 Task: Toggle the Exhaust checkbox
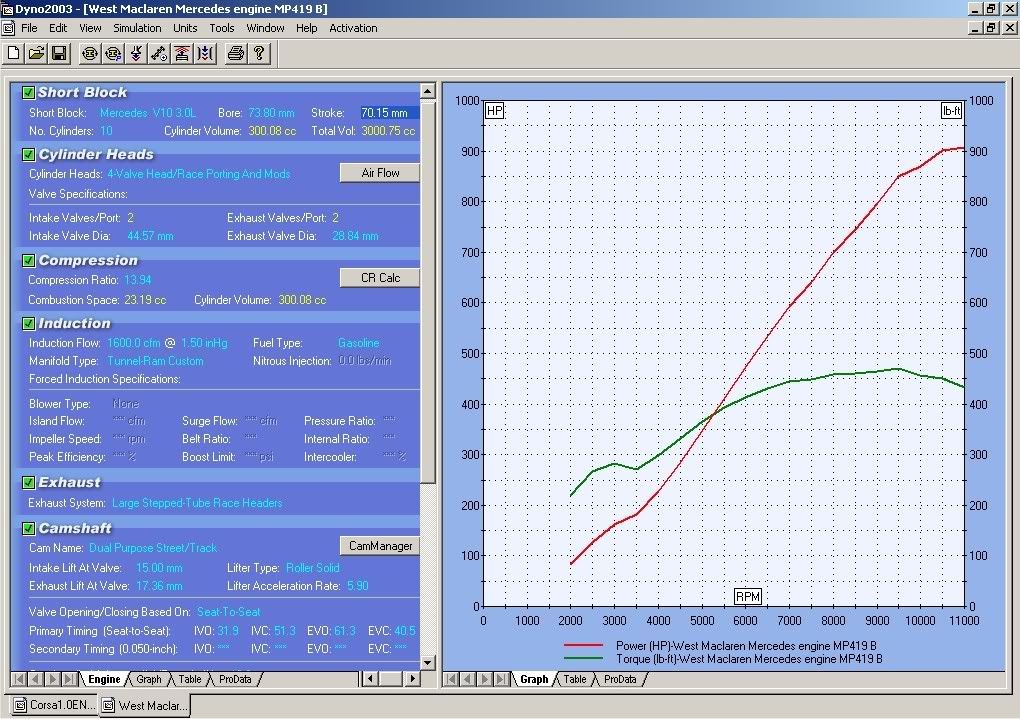(x=28, y=482)
